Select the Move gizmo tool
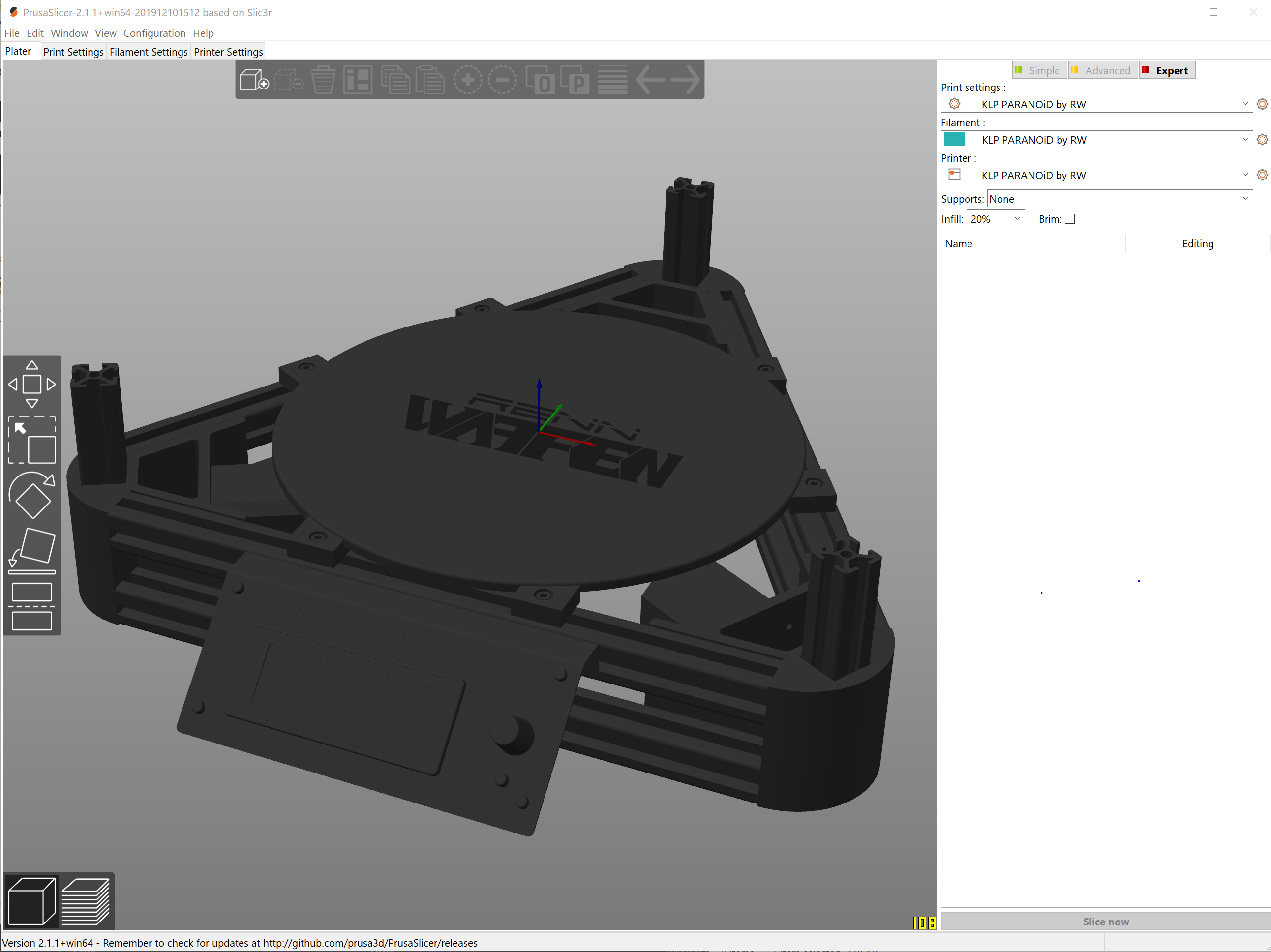Screen dimensions: 1271x952 (32, 385)
